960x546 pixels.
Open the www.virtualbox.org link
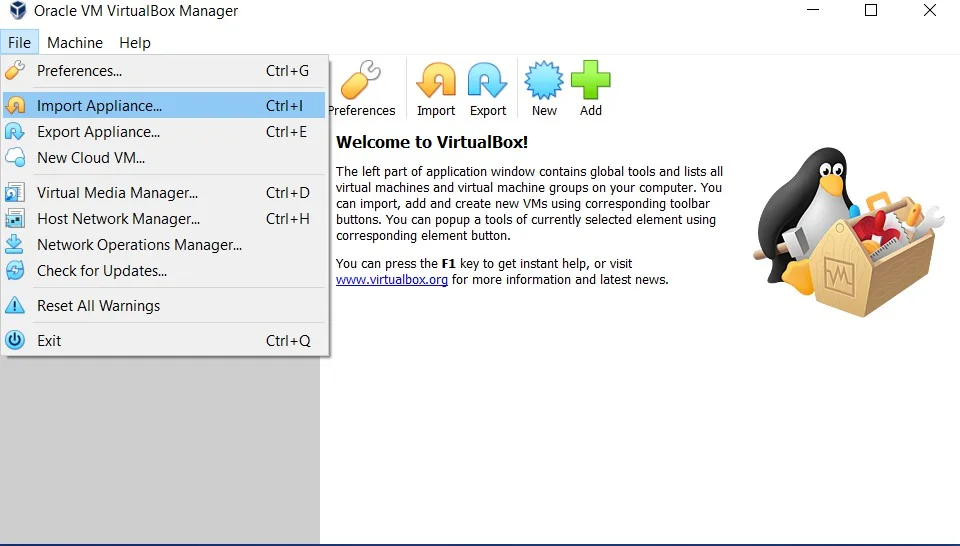pos(392,280)
